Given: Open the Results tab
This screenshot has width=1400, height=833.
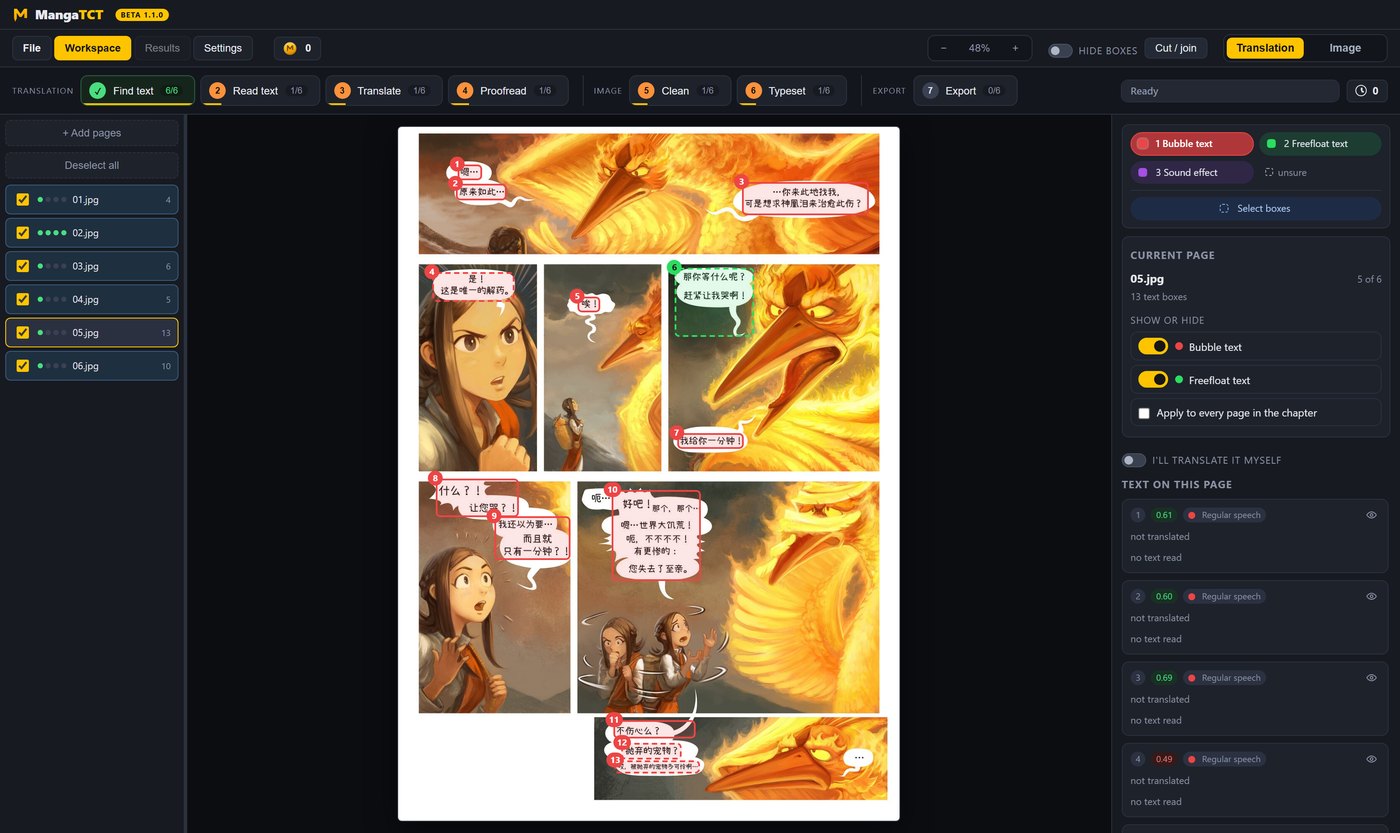Looking at the screenshot, I should pyautogui.click(x=162, y=48).
